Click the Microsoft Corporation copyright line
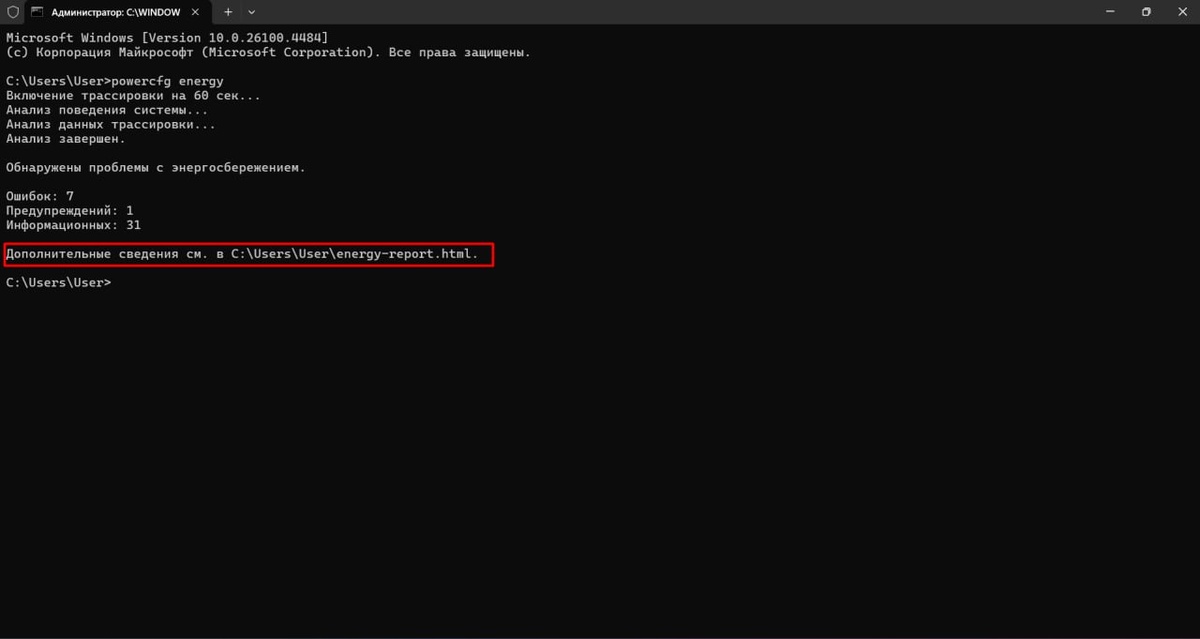This screenshot has width=1200, height=639. pos(268,52)
